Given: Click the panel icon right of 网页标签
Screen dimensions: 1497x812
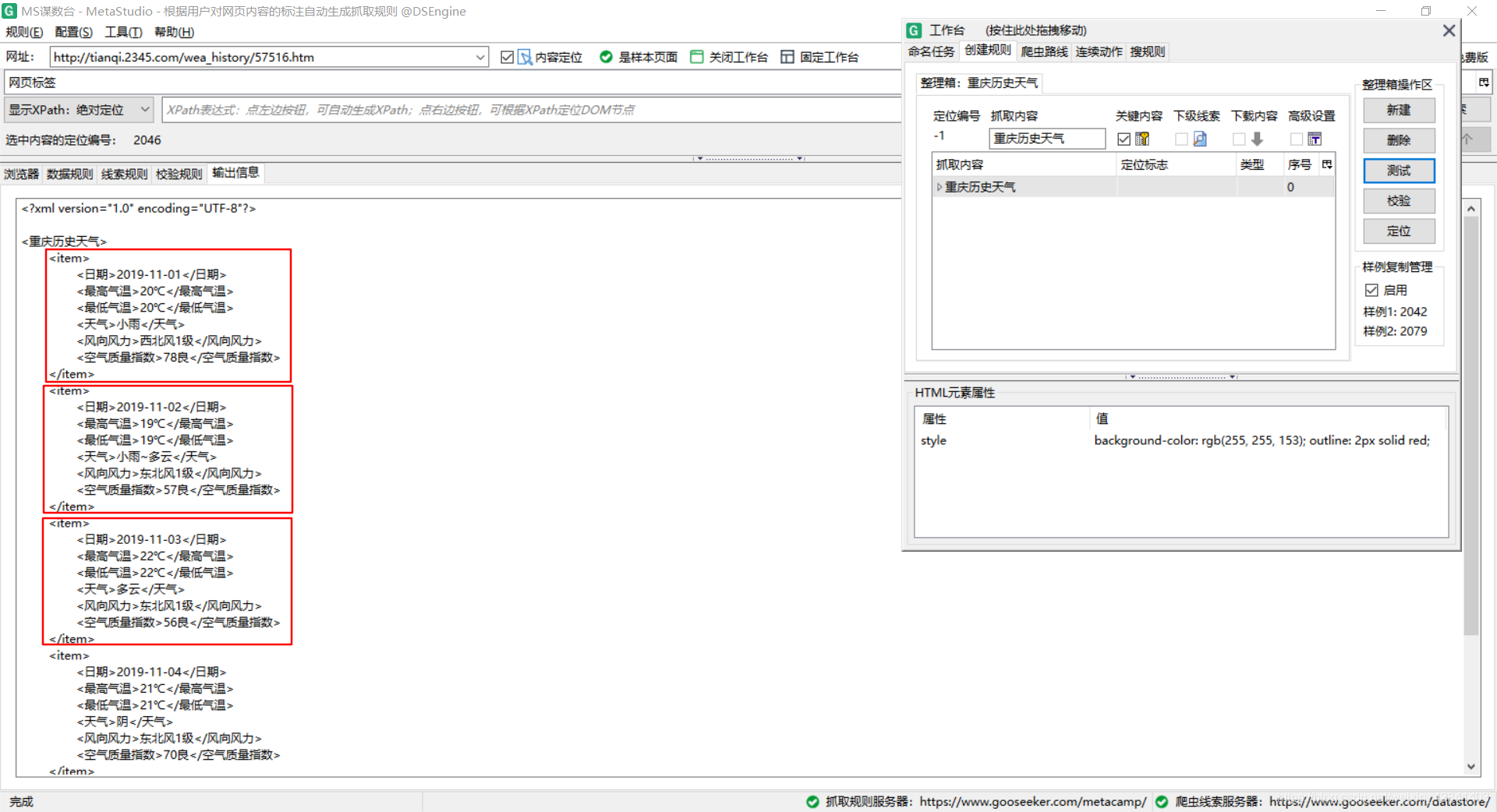Looking at the screenshot, I should click(1484, 83).
